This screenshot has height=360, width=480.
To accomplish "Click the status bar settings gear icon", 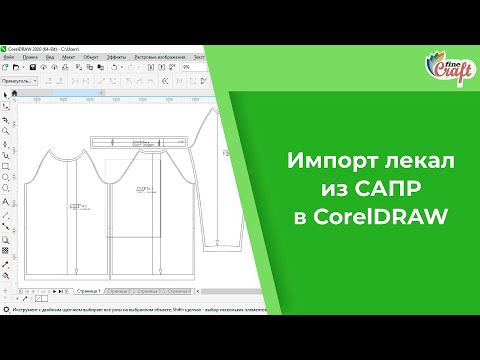I will [6, 310].
